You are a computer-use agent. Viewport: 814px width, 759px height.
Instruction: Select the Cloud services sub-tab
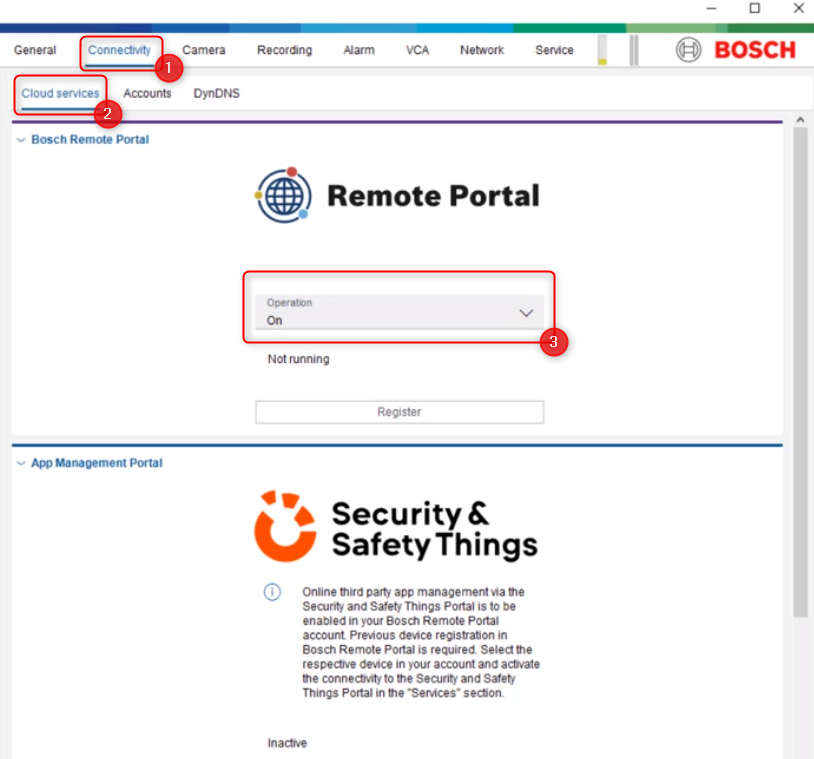pos(60,93)
